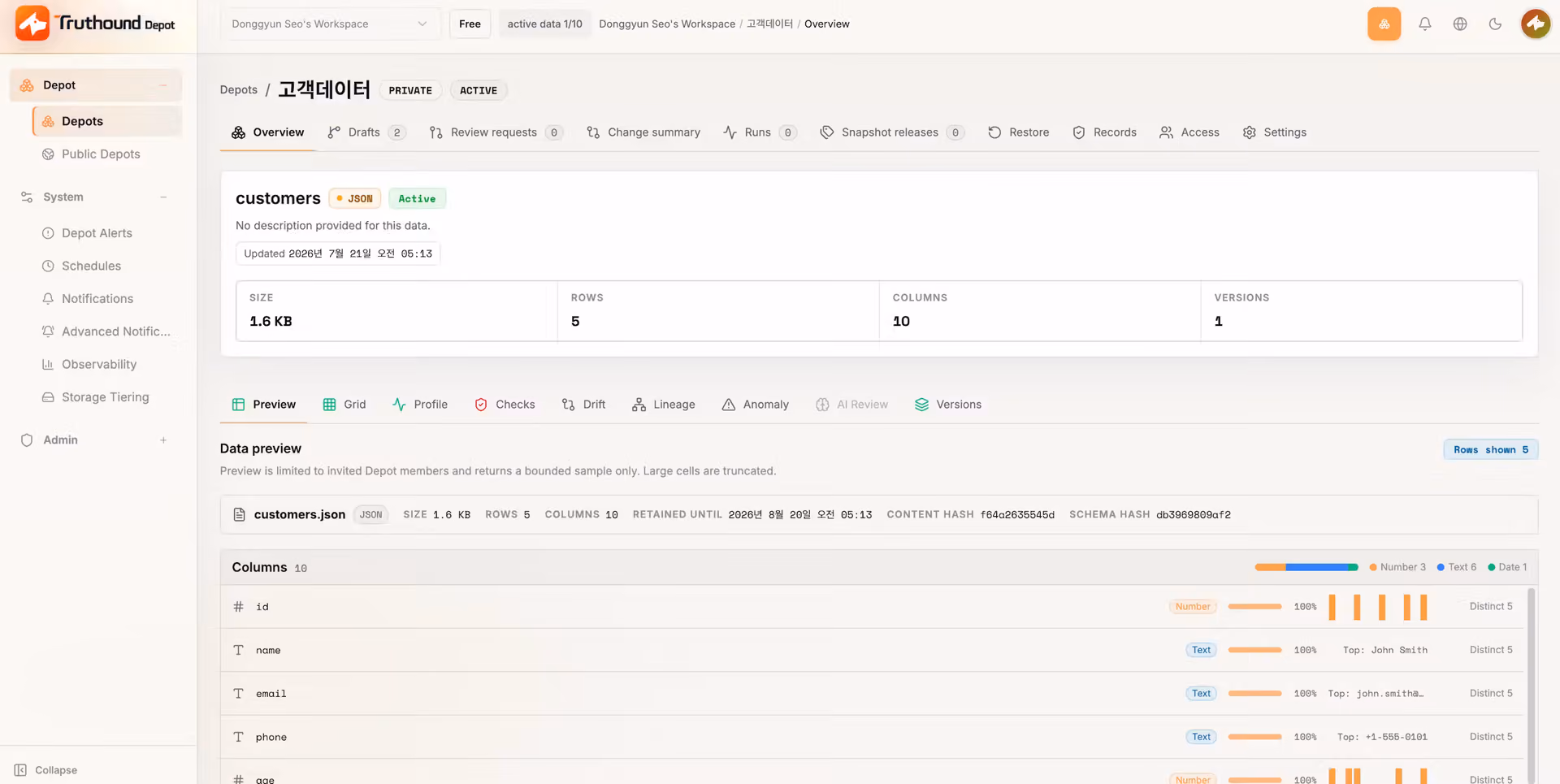Collapse the System section
Viewport: 1560px width, 784px height.
(x=163, y=197)
